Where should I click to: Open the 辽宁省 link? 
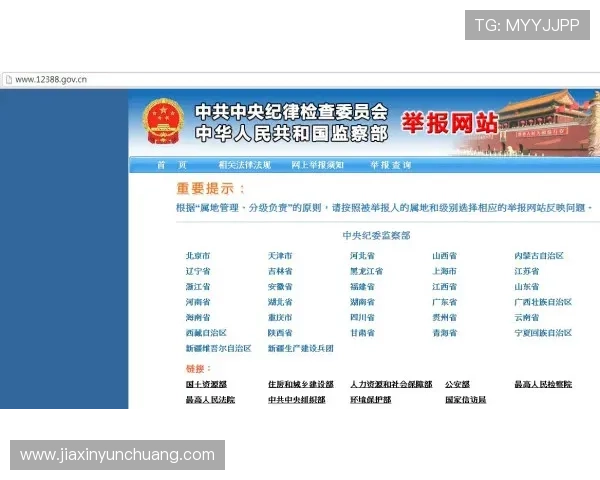pyautogui.click(x=198, y=271)
